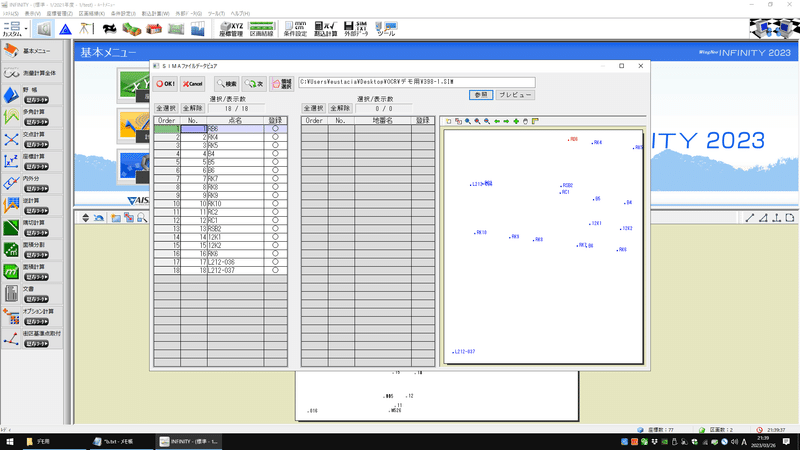Open the ヘルプ(H) menu
The height and width of the screenshot is (450, 800).
click(x=240, y=14)
